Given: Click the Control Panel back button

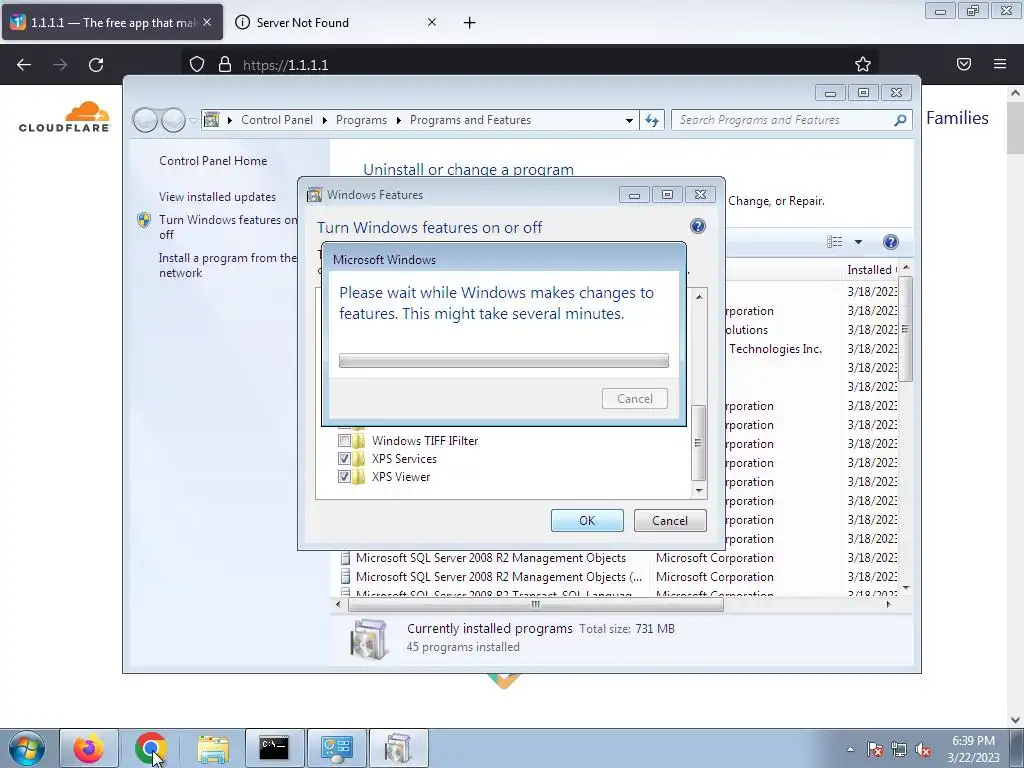Looking at the screenshot, I should pos(146,120).
